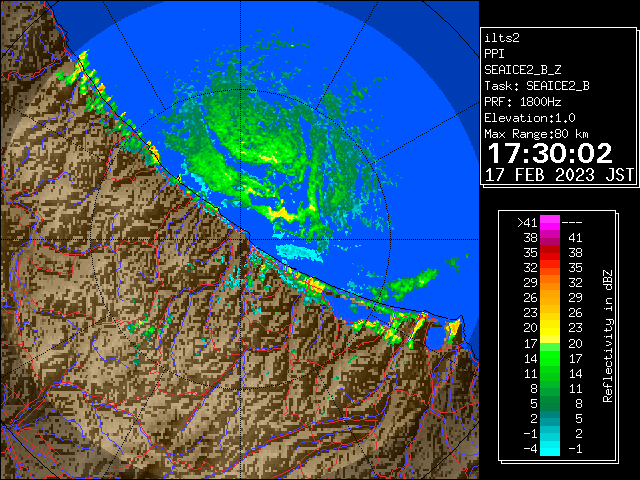Select the "17 FEB 2023 JST" date
This screenshot has height=480, width=640.
559,175
